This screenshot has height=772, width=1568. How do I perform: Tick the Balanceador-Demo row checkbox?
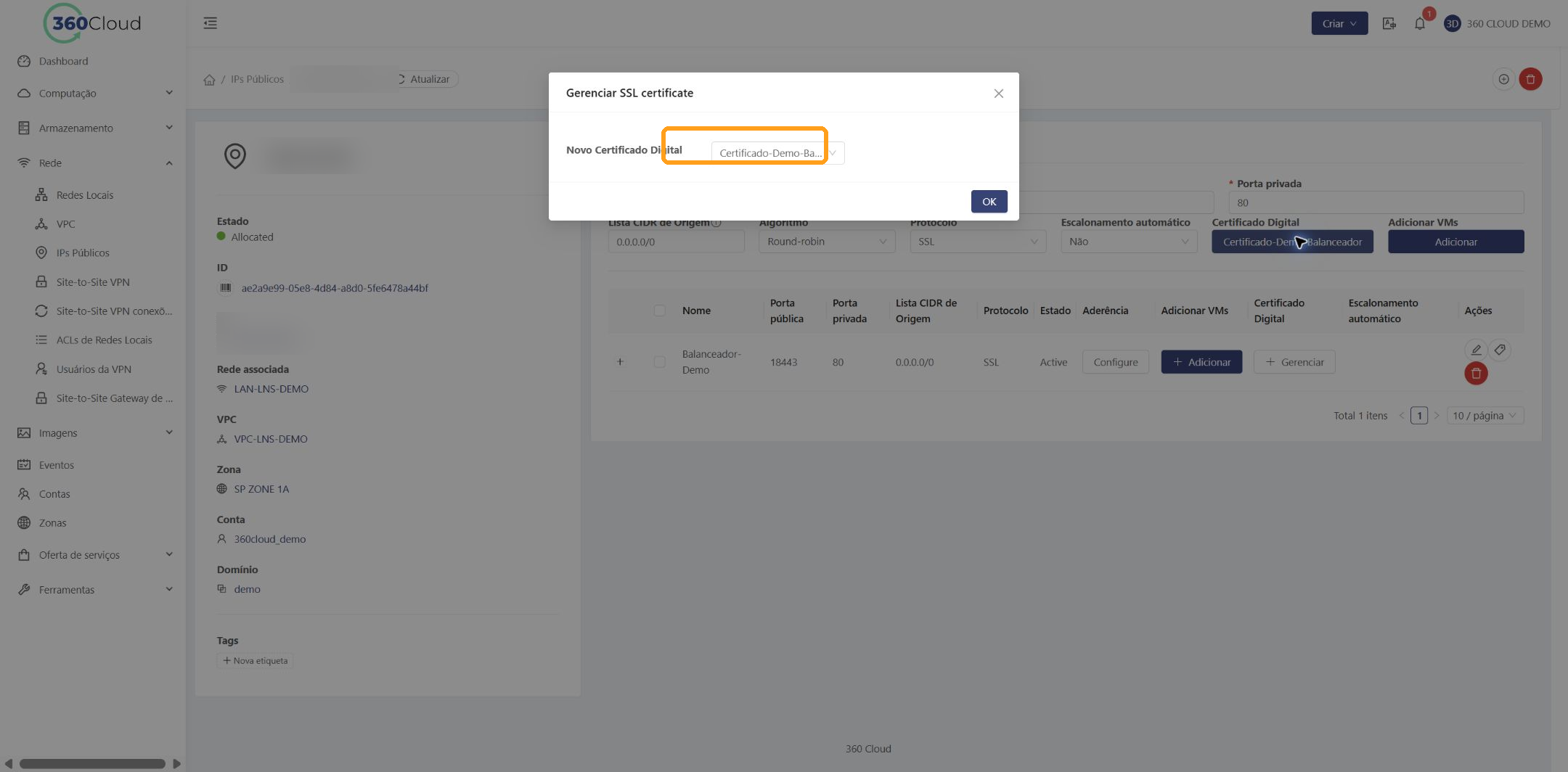[659, 361]
